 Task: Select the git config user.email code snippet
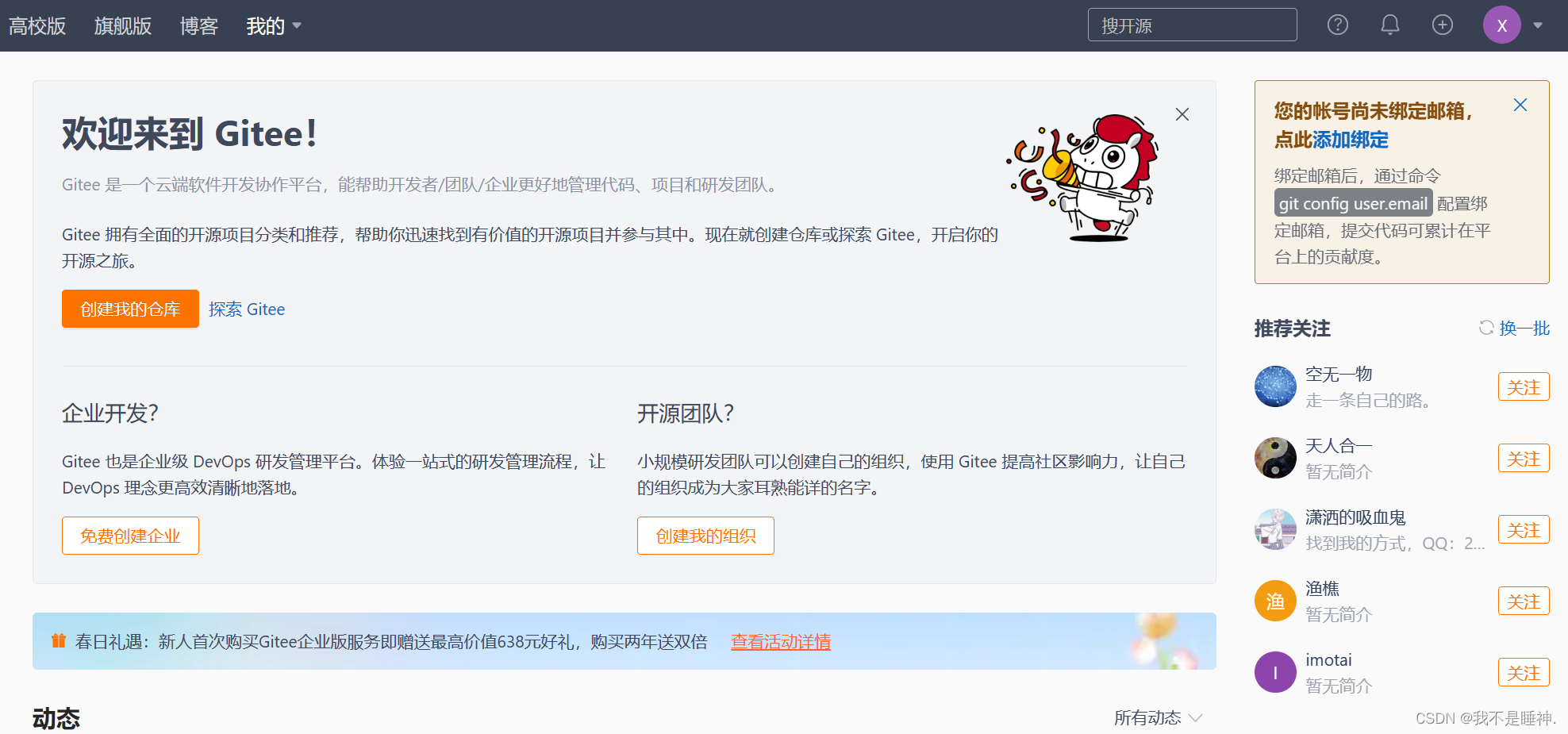pos(1353,203)
